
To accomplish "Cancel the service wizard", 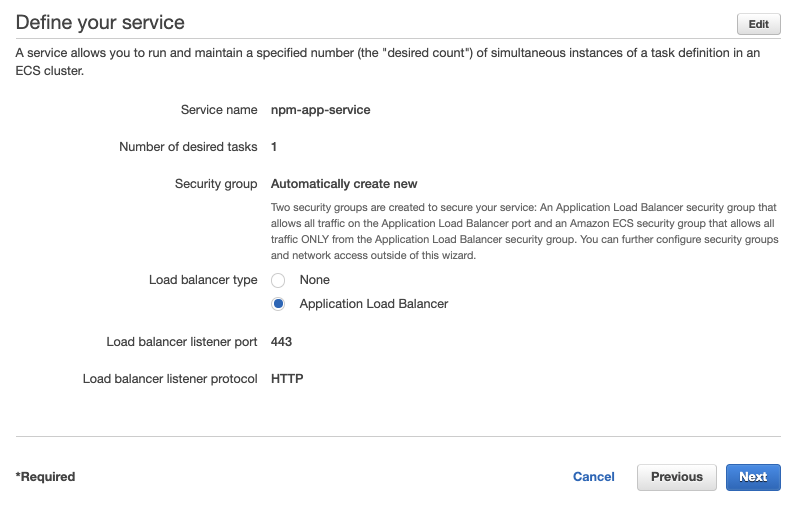I will 594,477.
